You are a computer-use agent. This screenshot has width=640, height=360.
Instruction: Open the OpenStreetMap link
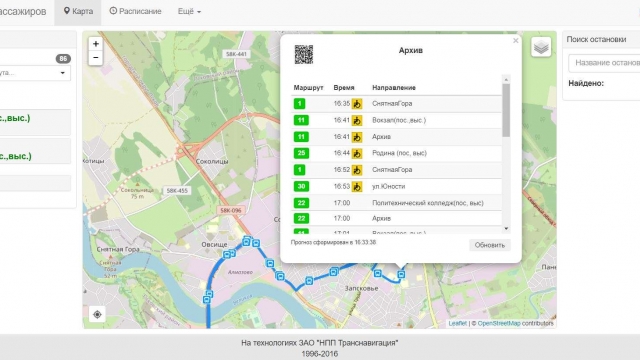click(499, 323)
